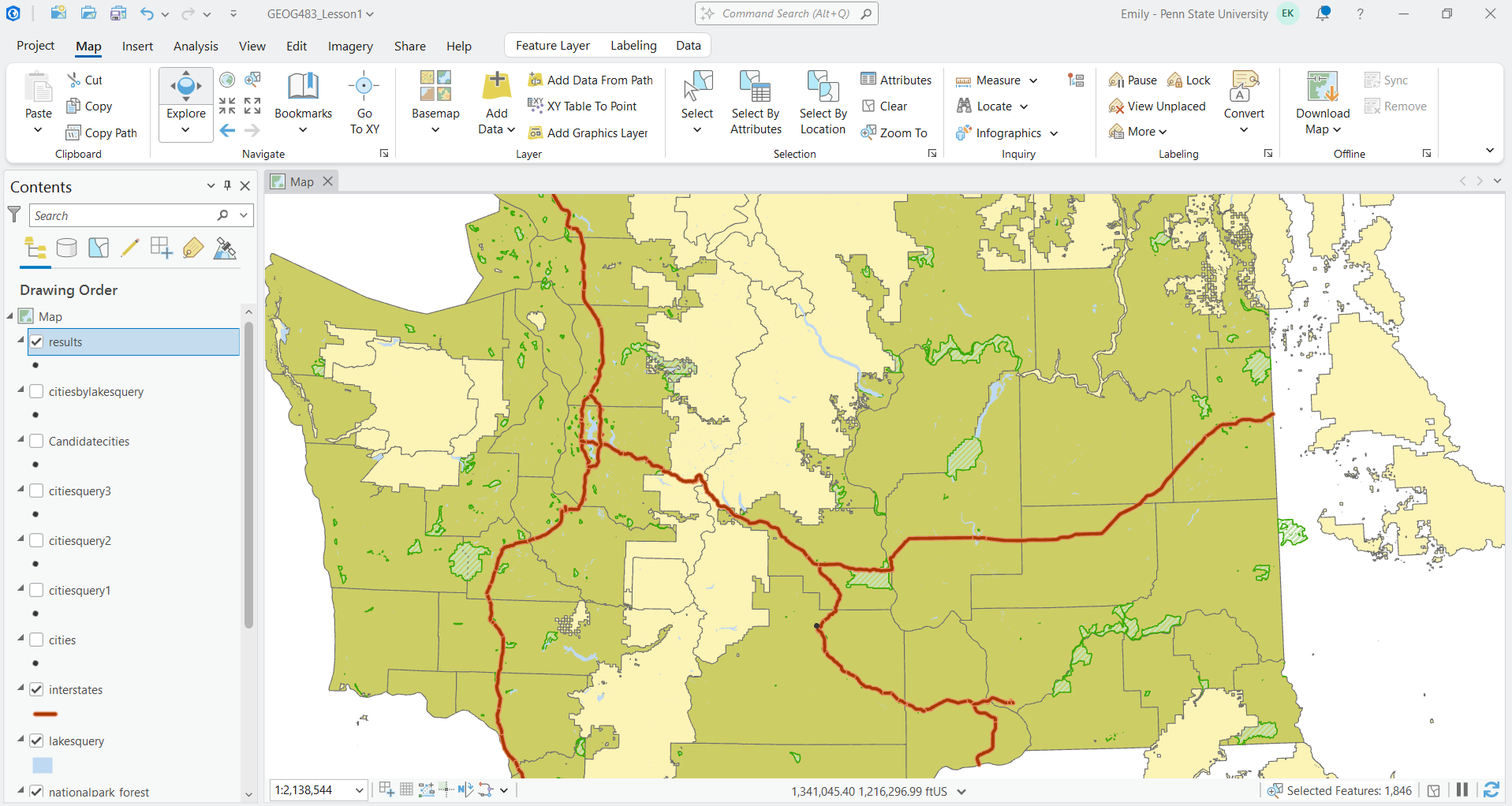Click Add Data From Path
Screen dimensions: 1512x806
pyautogui.click(x=591, y=80)
